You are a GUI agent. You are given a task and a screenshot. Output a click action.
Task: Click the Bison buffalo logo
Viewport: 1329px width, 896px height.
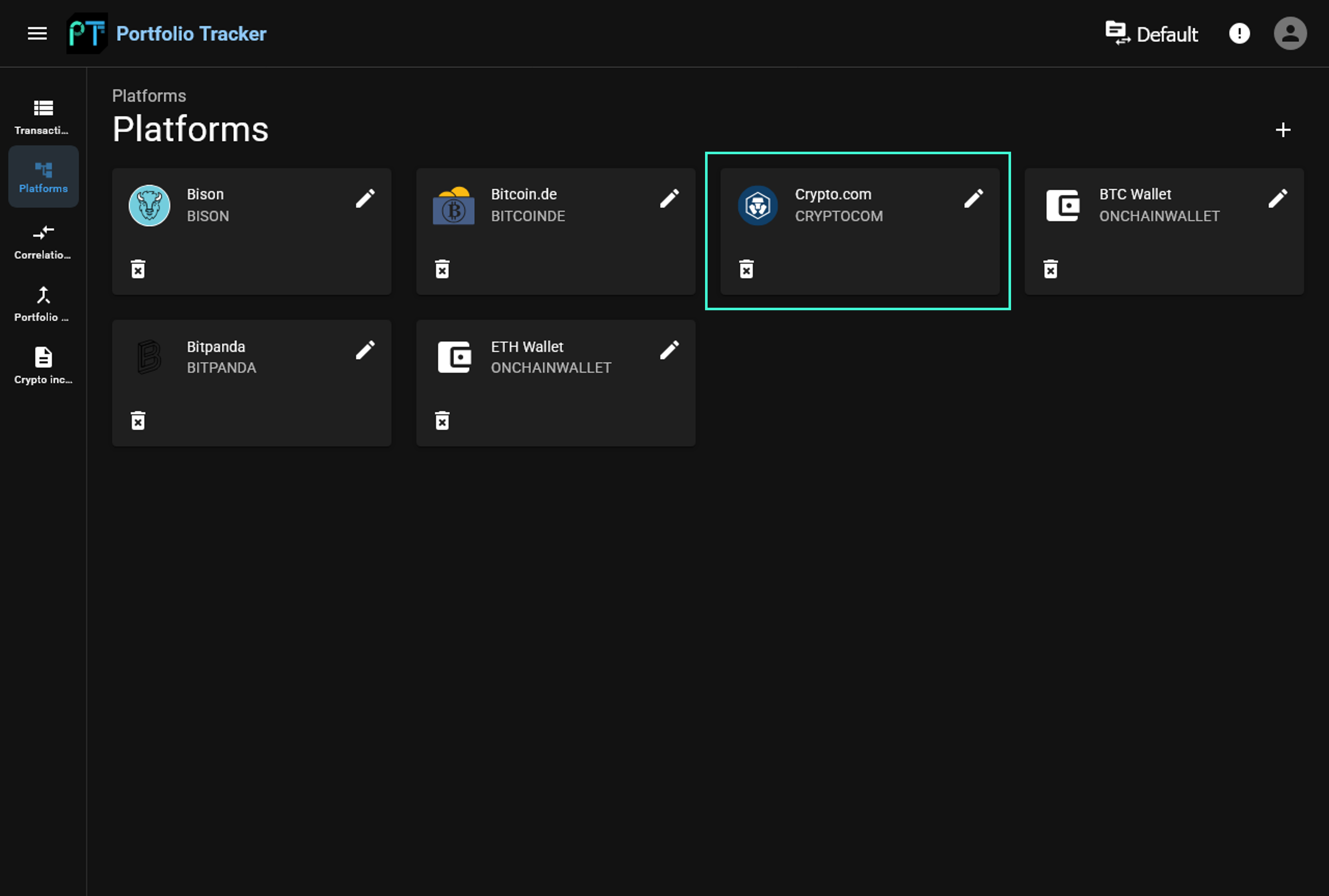[x=149, y=205]
